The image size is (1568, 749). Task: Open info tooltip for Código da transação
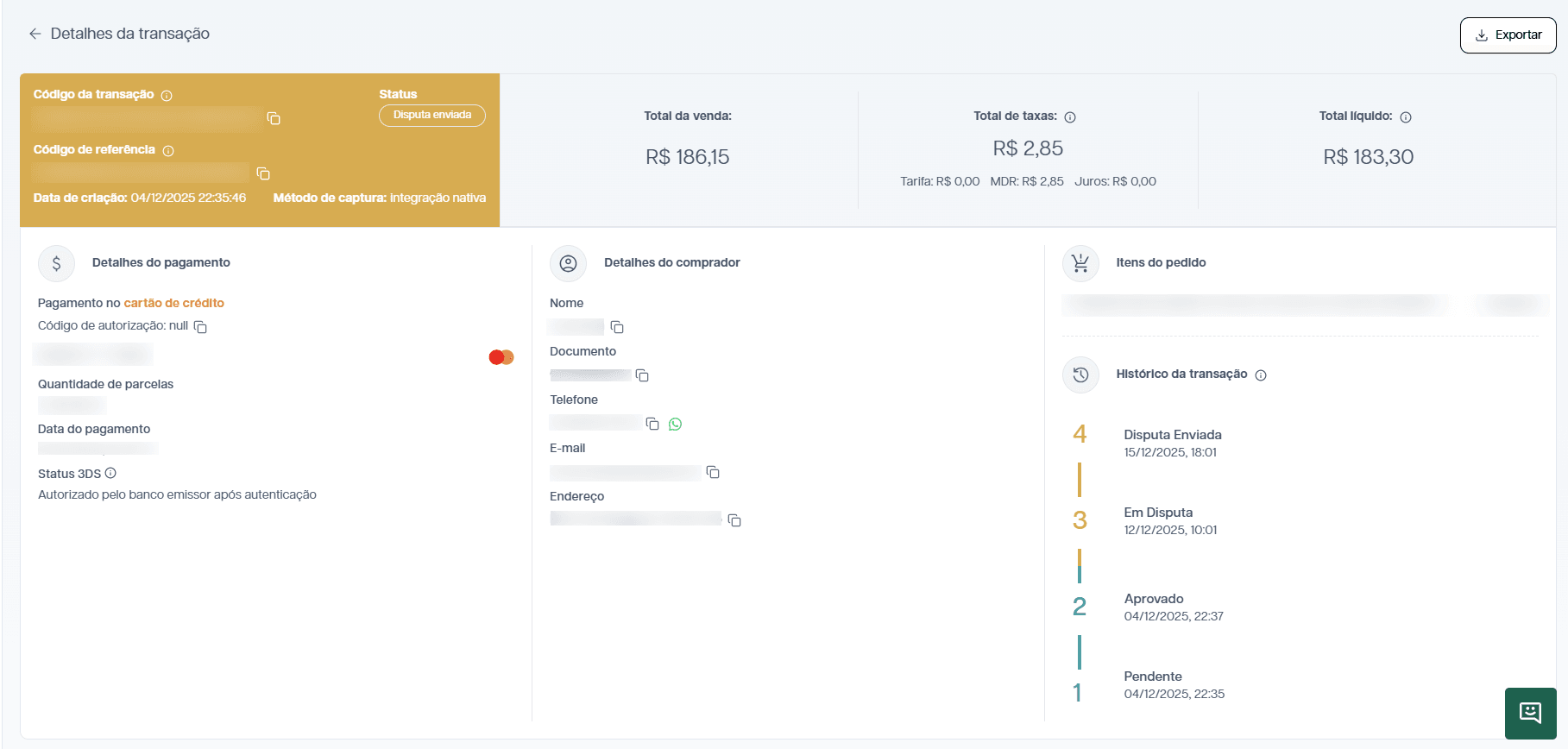click(x=167, y=96)
